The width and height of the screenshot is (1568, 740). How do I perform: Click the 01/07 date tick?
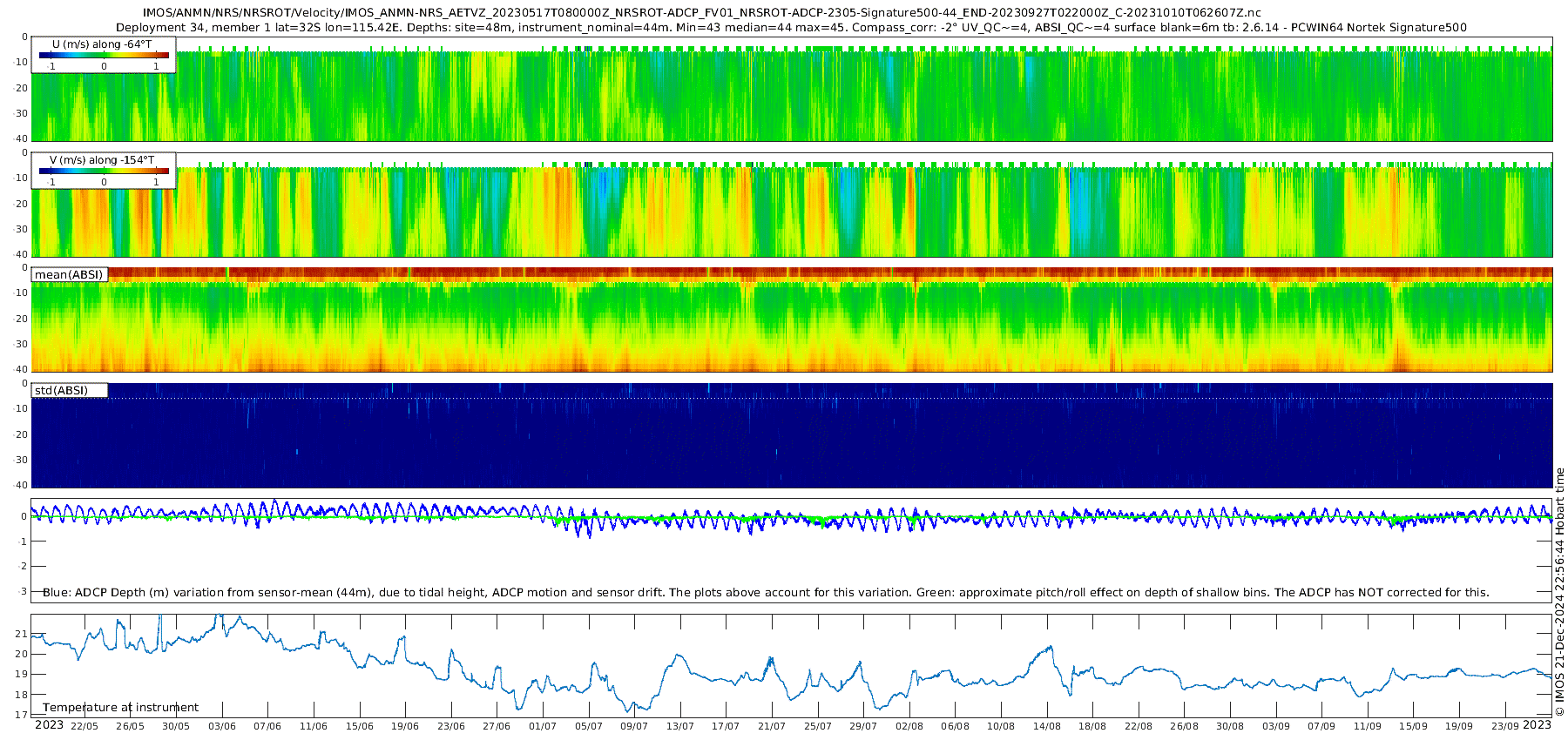coord(542,726)
